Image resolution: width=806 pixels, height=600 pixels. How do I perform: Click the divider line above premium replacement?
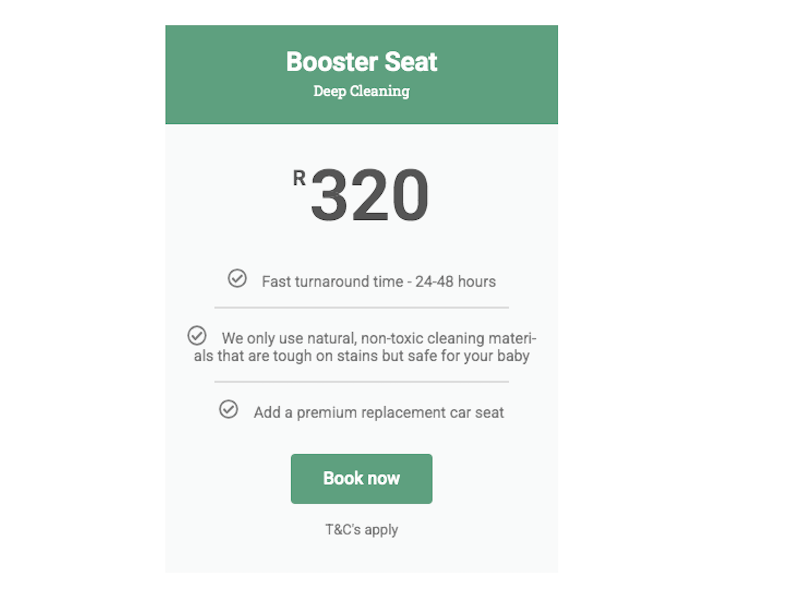click(361, 382)
